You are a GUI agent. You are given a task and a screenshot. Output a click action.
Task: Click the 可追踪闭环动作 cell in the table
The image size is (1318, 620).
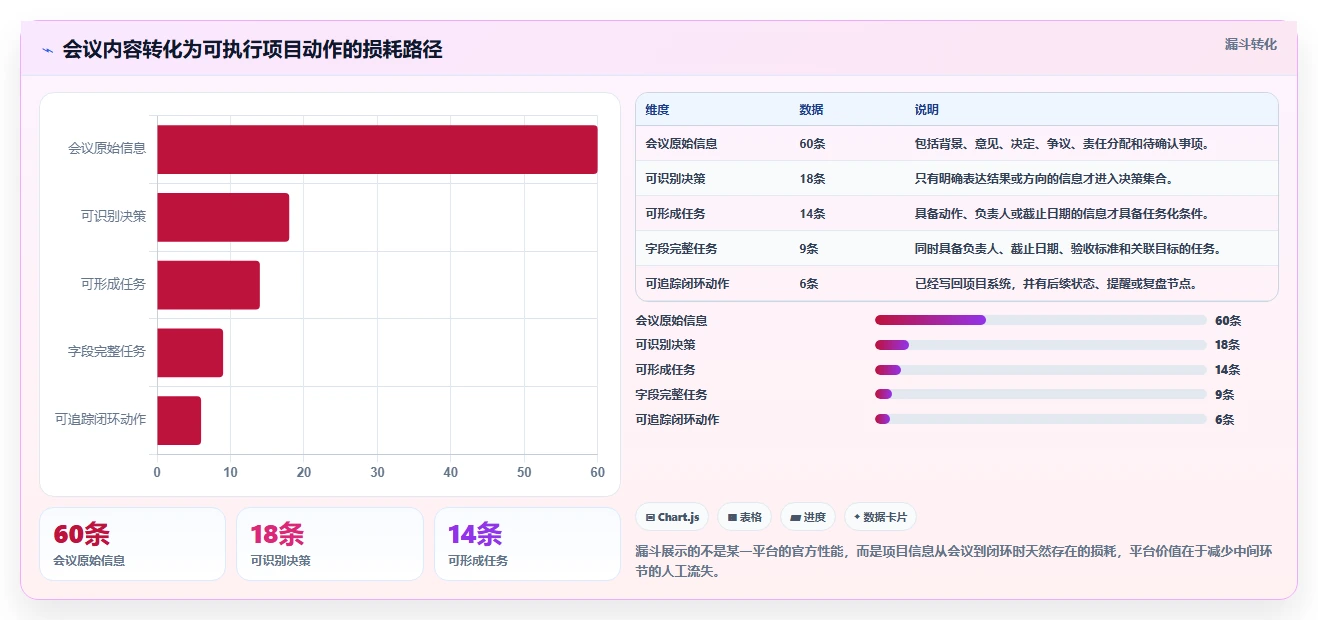click(x=687, y=284)
